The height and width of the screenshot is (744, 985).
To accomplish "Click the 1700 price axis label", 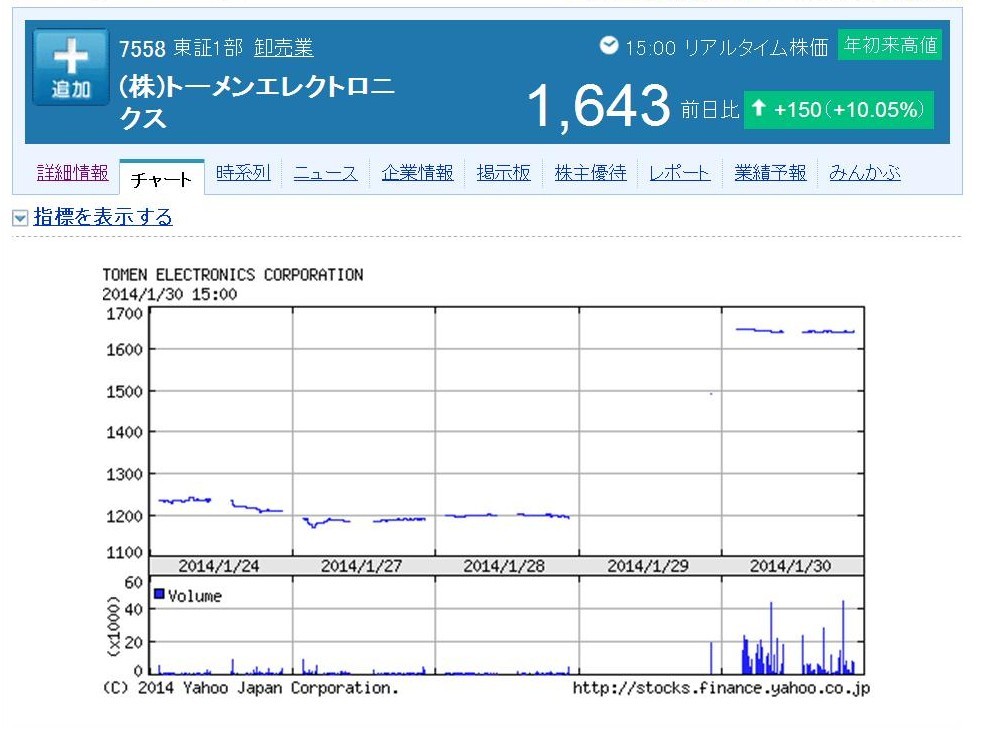I will point(124,314).
